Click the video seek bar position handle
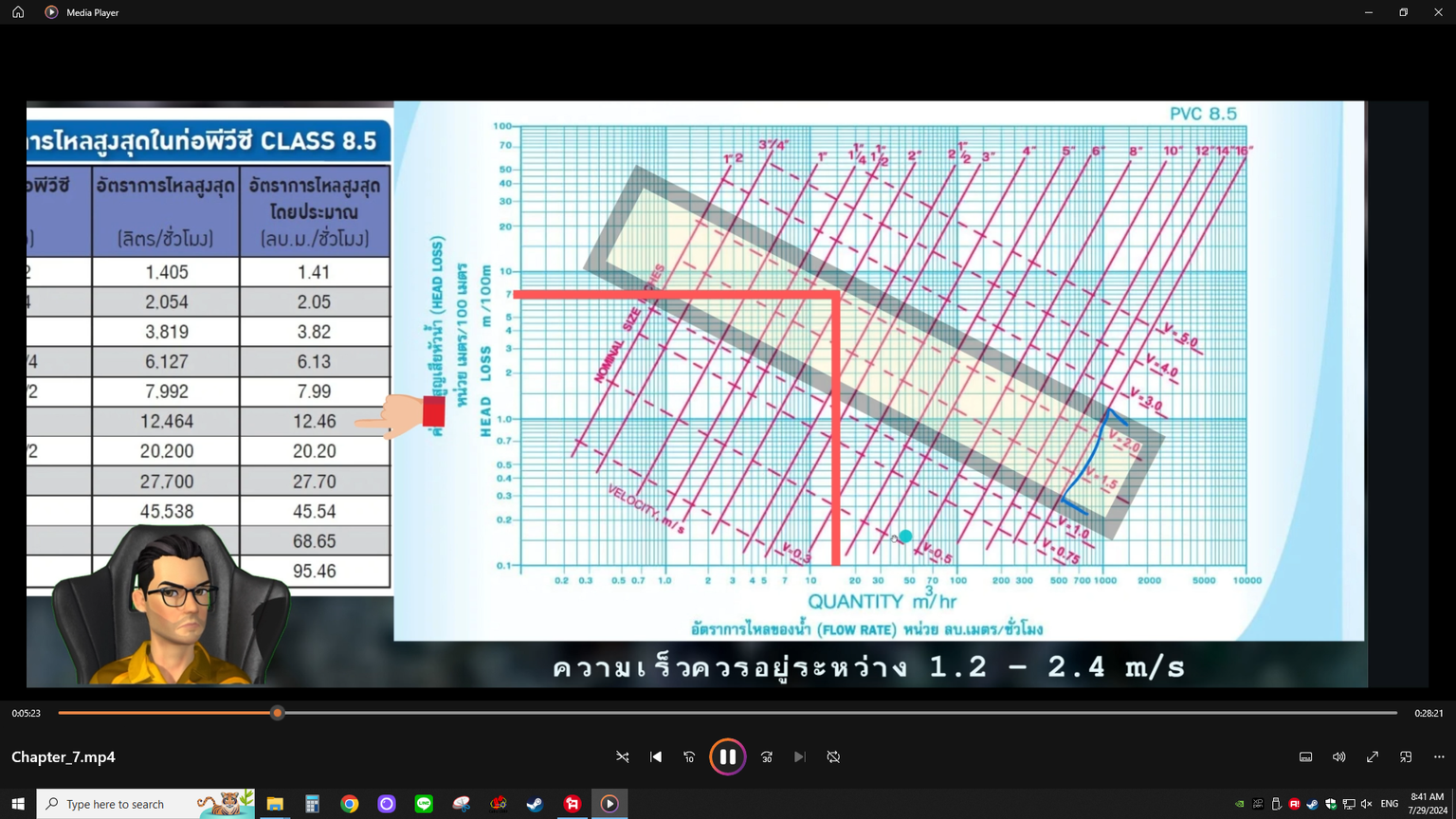Viewport: 1456px width, 819px height. (278, 713)
